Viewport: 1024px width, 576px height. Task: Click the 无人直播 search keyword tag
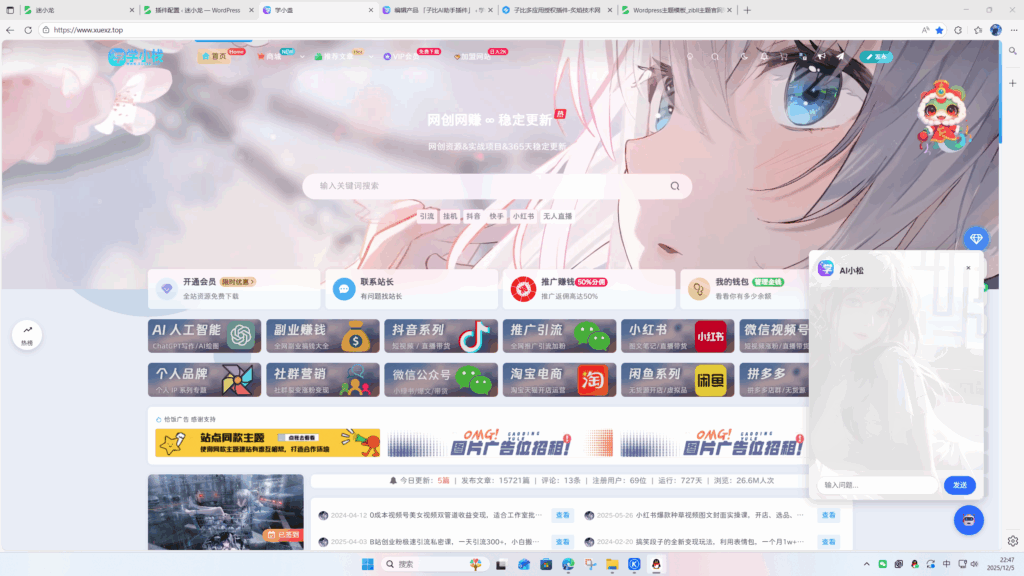point(557,216)
